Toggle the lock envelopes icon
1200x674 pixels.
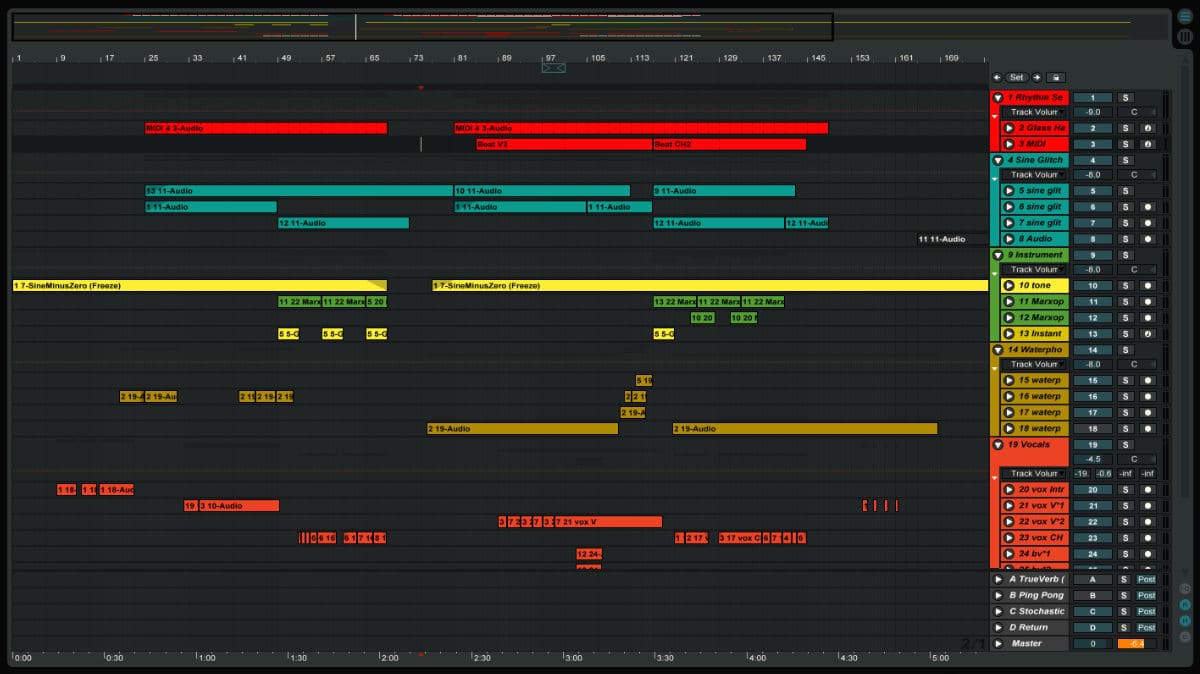point(1056,77)
